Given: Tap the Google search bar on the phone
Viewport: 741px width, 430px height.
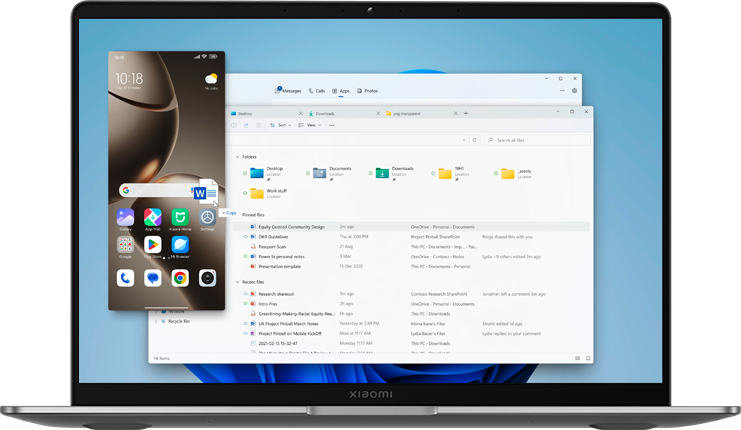Looking at the screenshot, I should click(x=158, y=190).
